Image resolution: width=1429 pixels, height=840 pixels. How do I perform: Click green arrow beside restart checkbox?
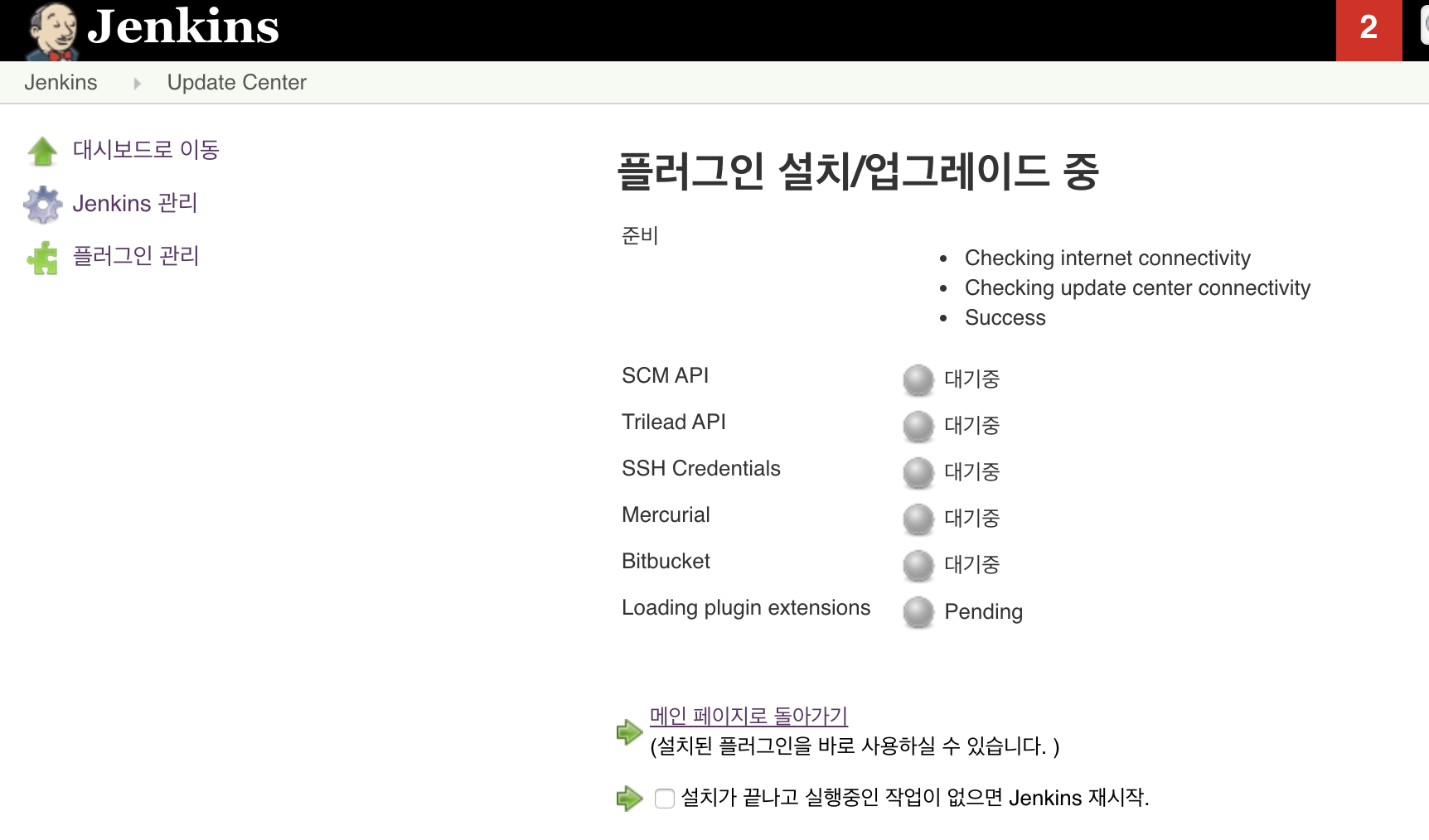click(x=629, y=798)
